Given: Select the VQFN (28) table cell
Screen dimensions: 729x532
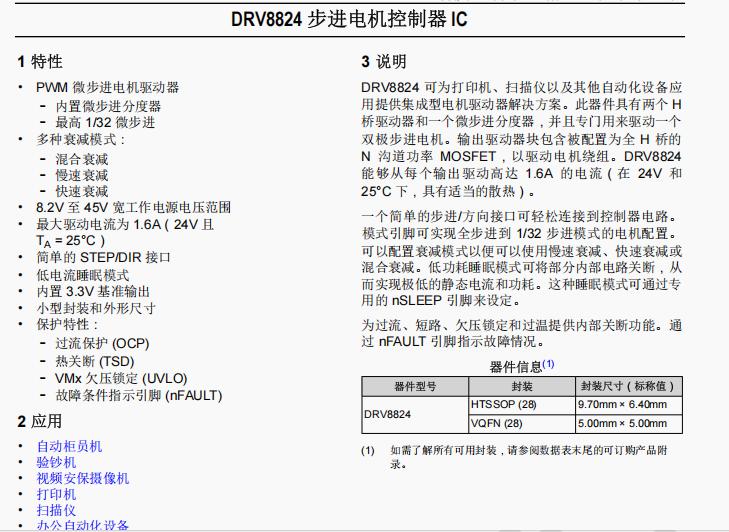Looking at the screenshot, I should pyautogui.click(x=497, y=423).
